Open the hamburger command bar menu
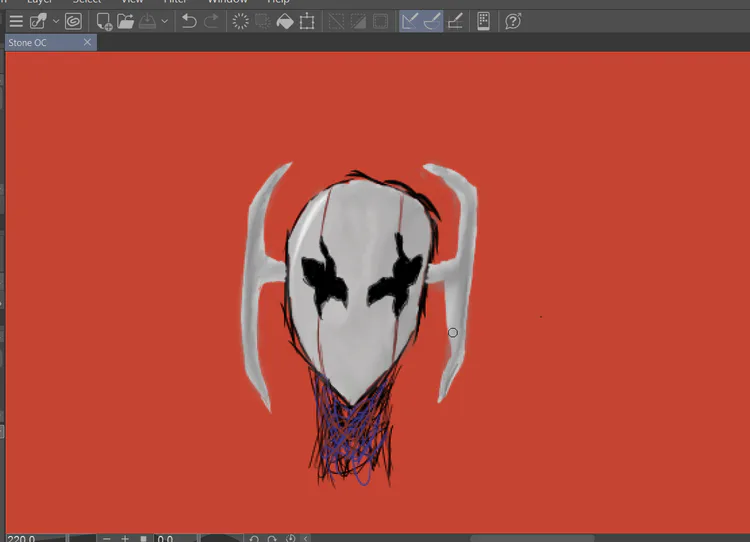 [x=16, y=21]
